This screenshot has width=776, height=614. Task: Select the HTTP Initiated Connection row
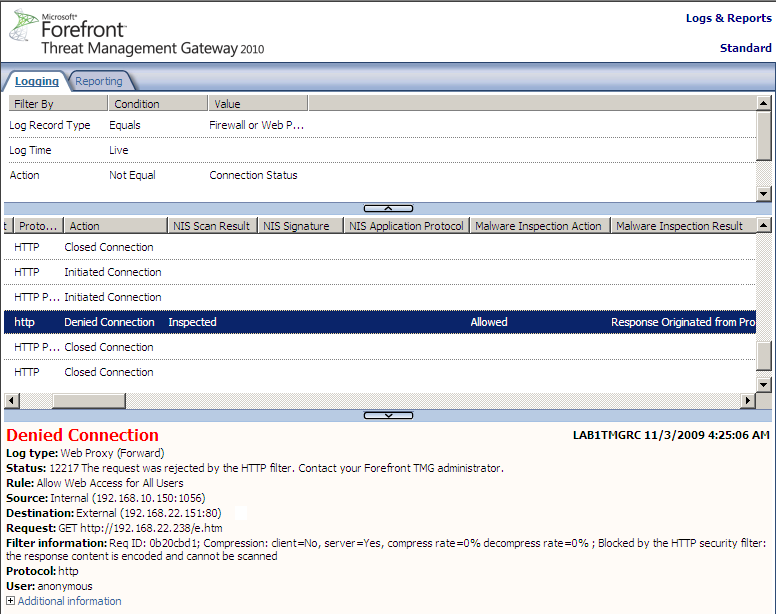[x=380, y=272]
